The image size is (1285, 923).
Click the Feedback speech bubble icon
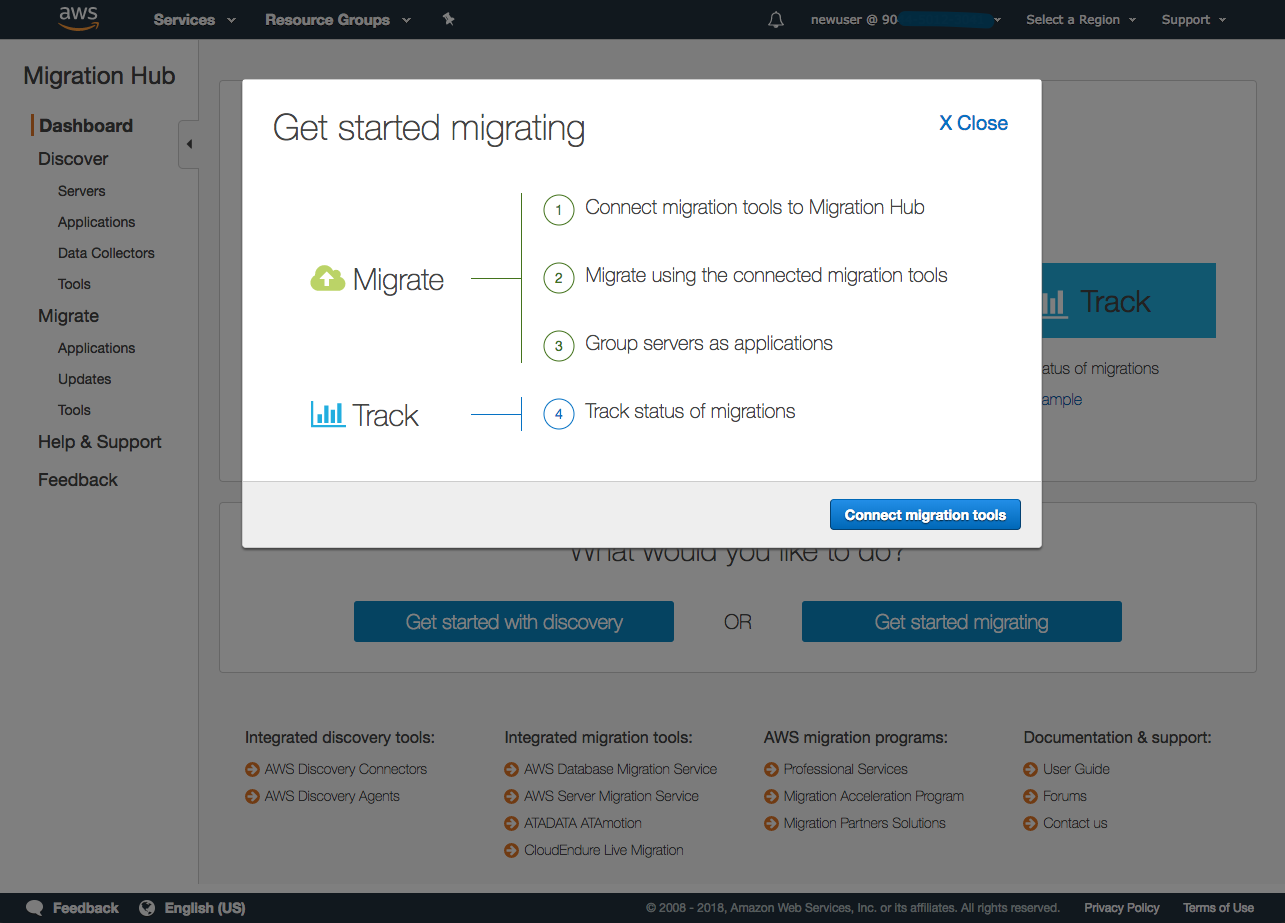(35, 908)
